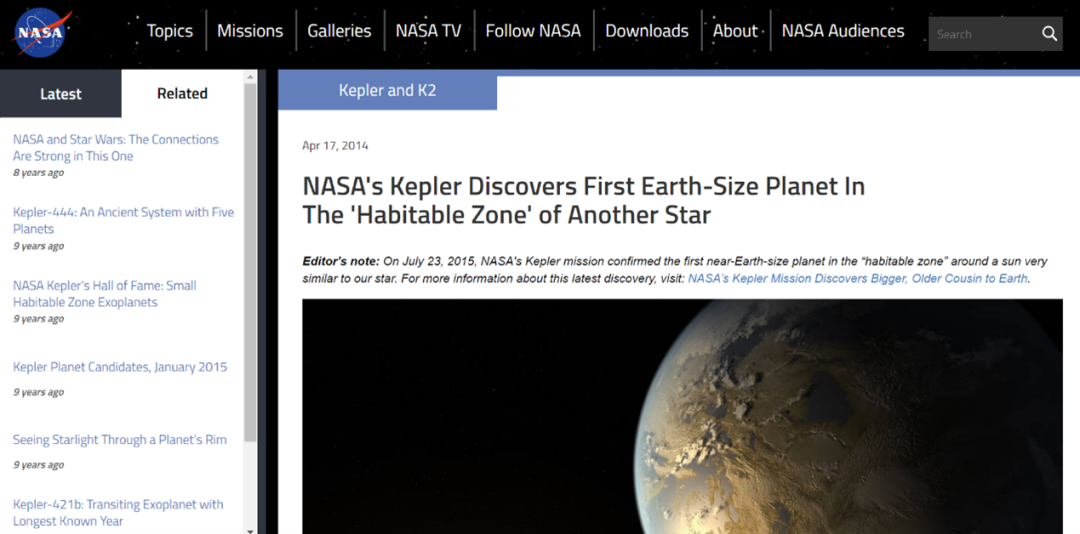Viewport: 1080px width, 534px height.
Task: Open Bigger, Older Cousin to Earth link
Action: (858, 278)
